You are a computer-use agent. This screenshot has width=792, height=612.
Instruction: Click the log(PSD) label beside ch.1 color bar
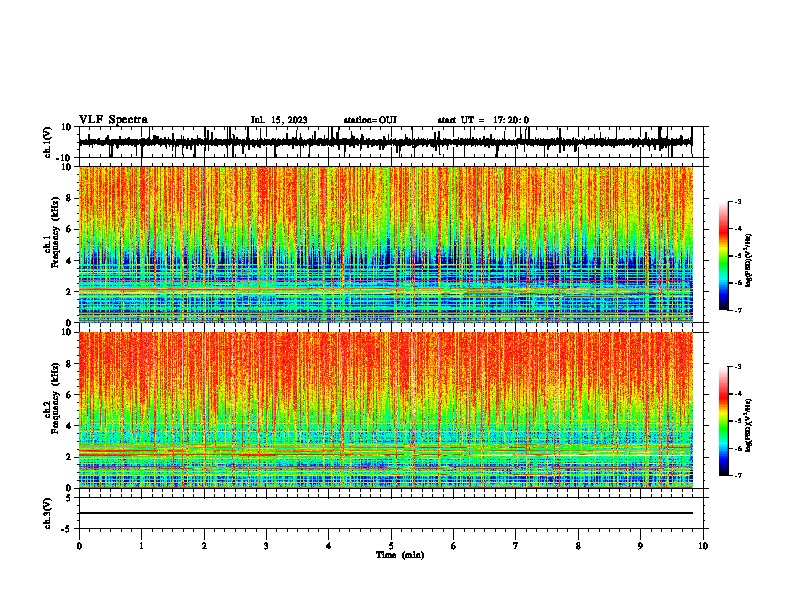click(x=749, y=261)
